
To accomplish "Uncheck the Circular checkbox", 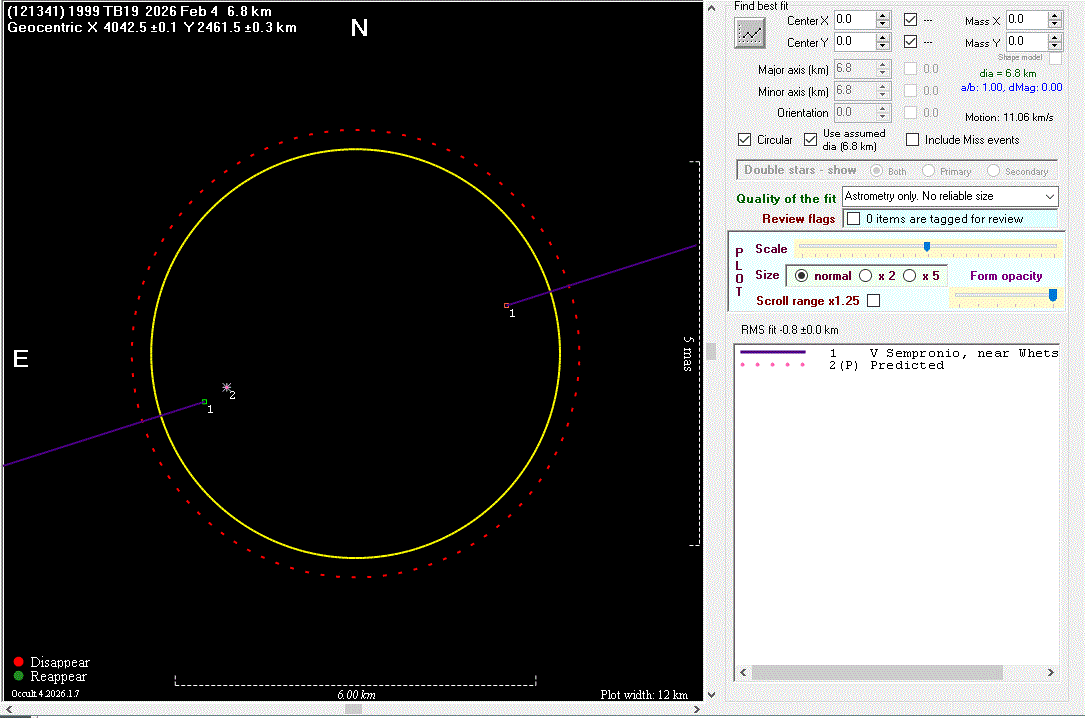I will pyautogui.click(x=744, y=140).
